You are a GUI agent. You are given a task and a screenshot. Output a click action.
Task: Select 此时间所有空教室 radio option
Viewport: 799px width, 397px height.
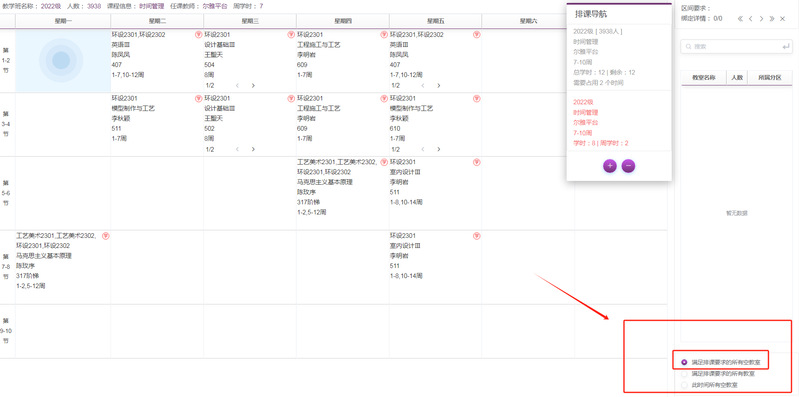point(684,385)
